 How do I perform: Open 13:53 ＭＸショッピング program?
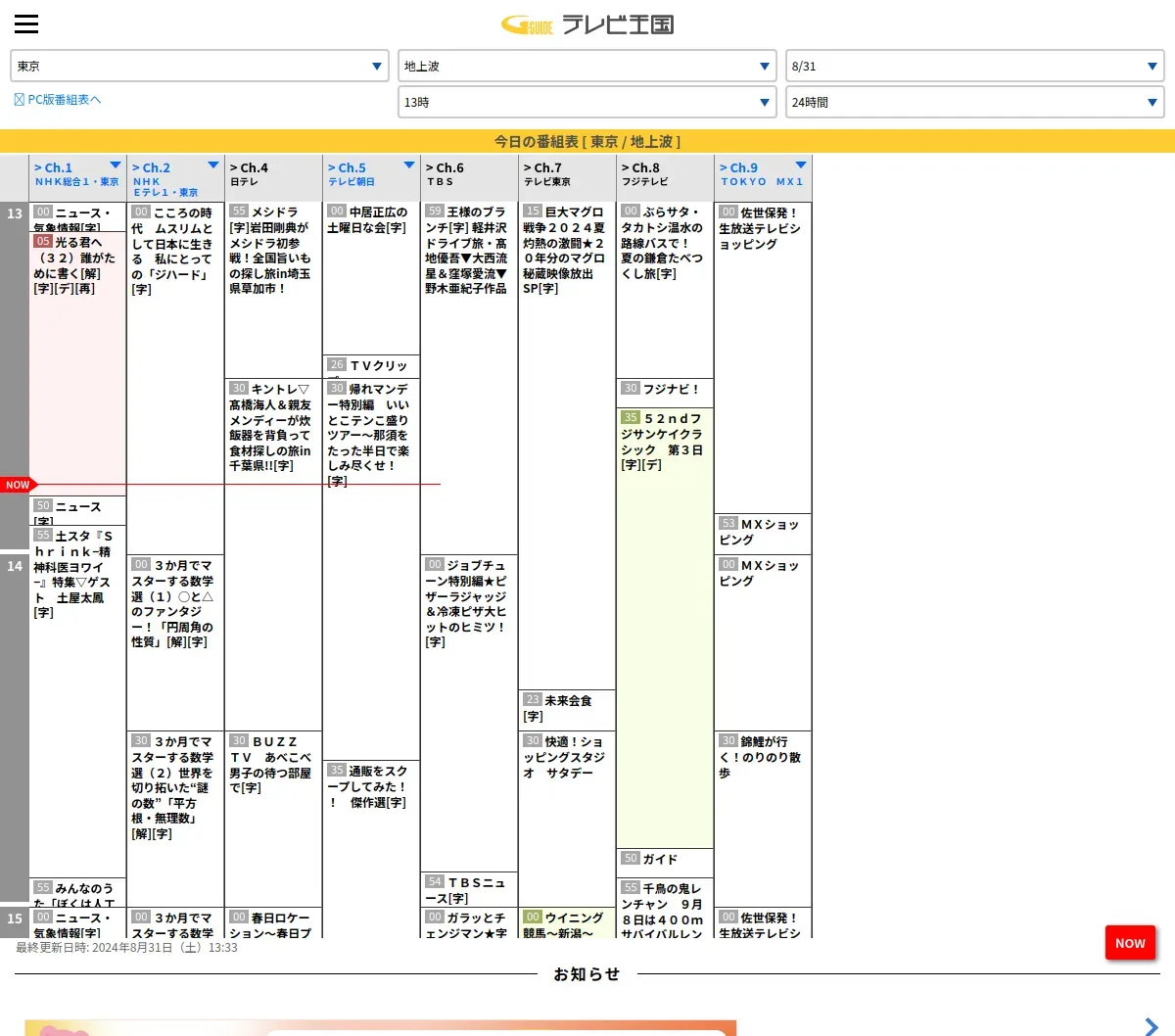tap(763, 534)
